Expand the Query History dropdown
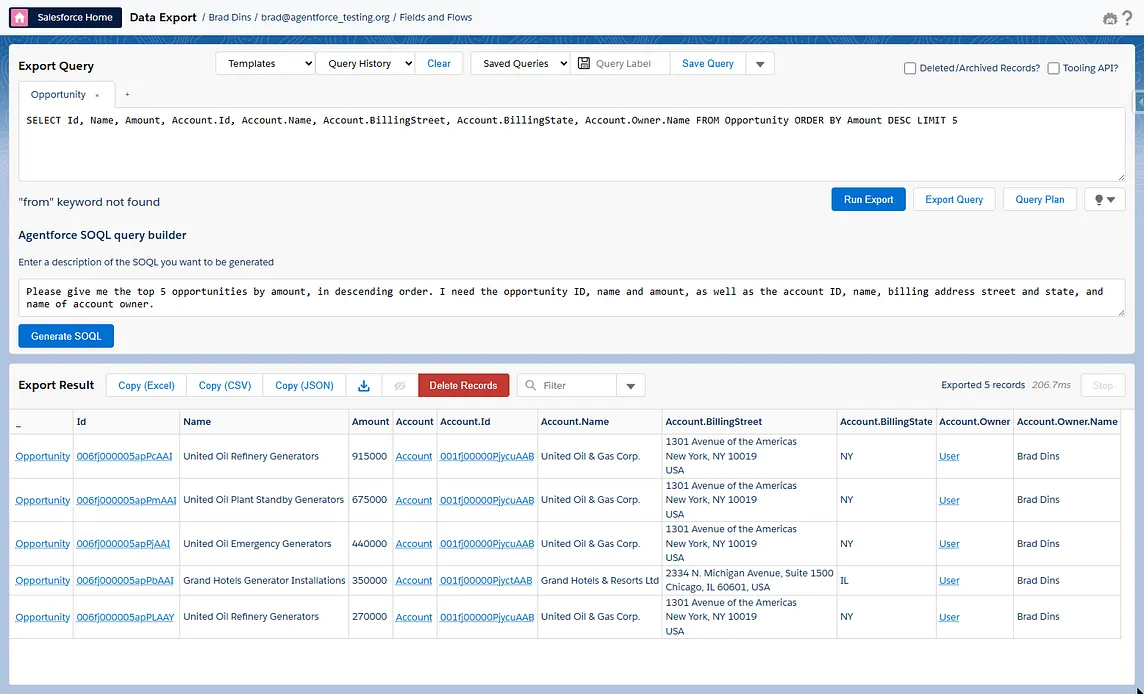1144x694 pixels. tap(365, 63)
